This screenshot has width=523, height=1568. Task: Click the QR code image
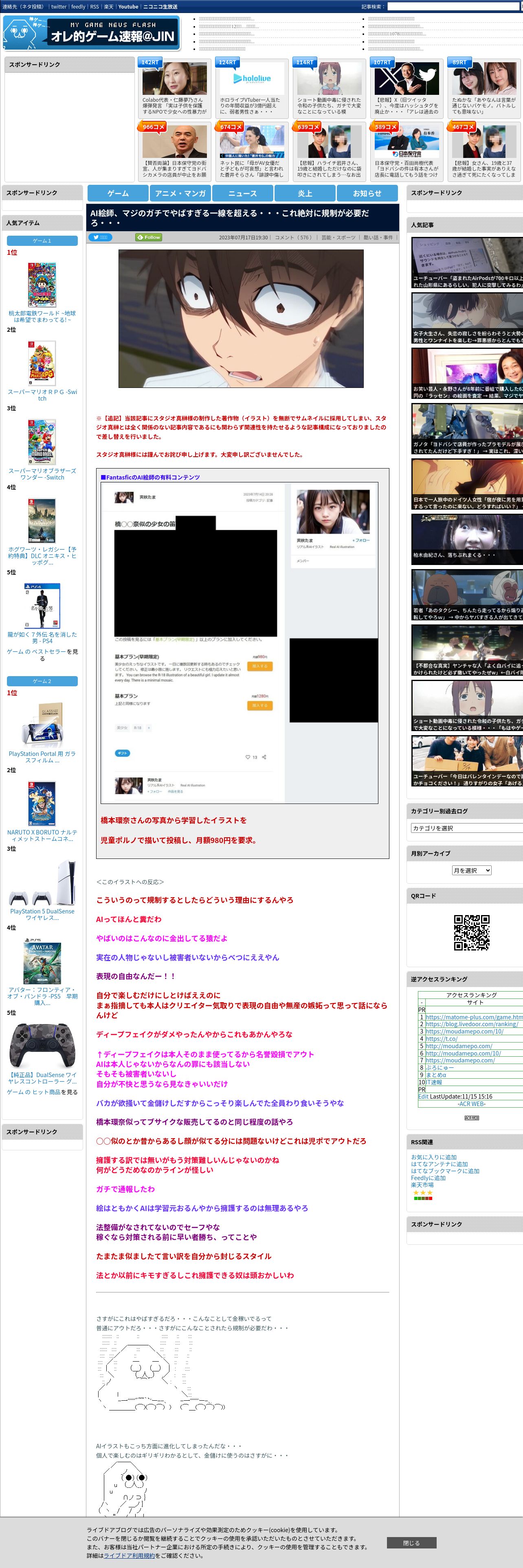click(471, 933)
